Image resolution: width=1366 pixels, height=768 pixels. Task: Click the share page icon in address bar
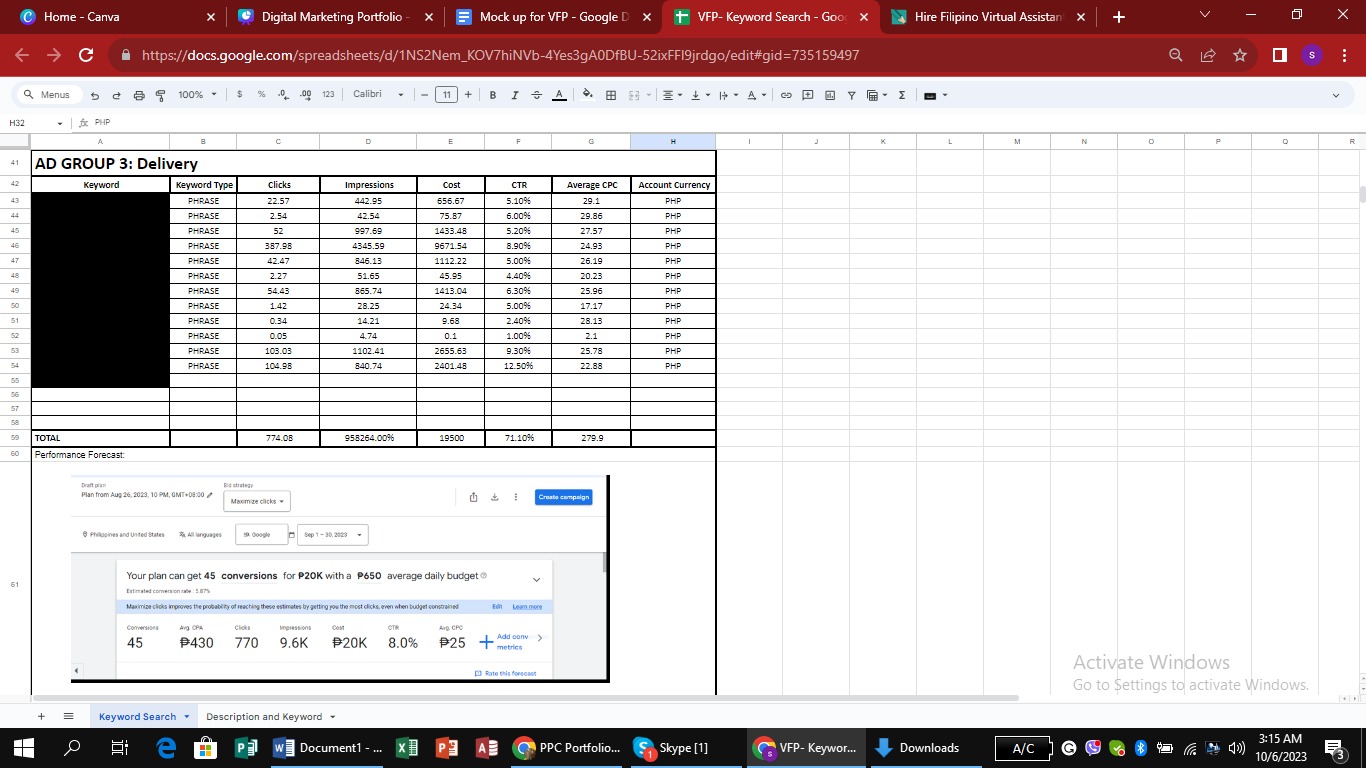pos(1208,55)
